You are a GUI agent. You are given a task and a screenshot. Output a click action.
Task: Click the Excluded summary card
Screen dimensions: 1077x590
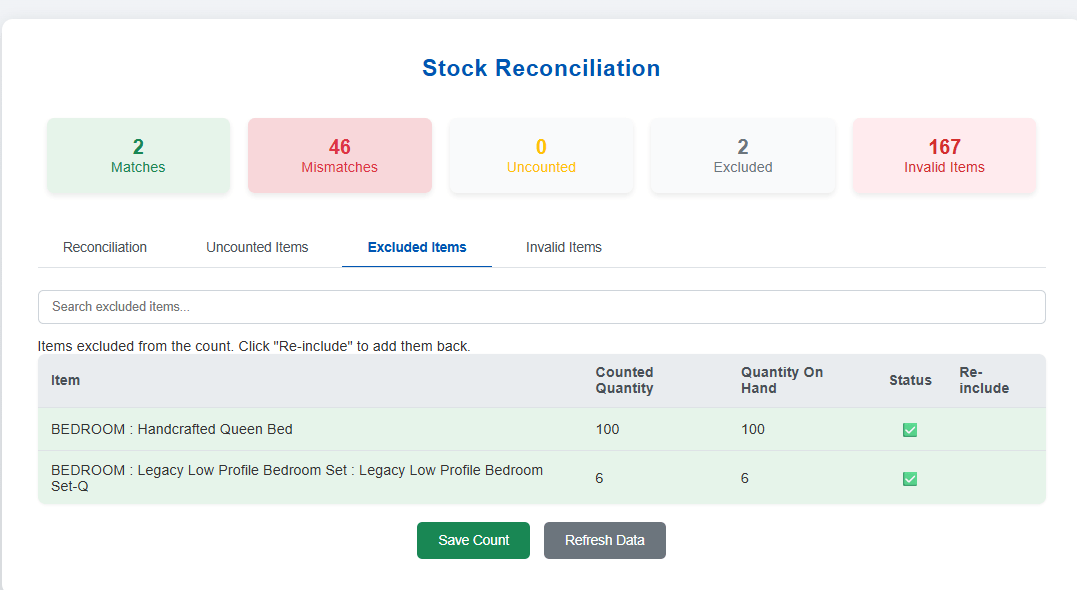pos(743,156)
